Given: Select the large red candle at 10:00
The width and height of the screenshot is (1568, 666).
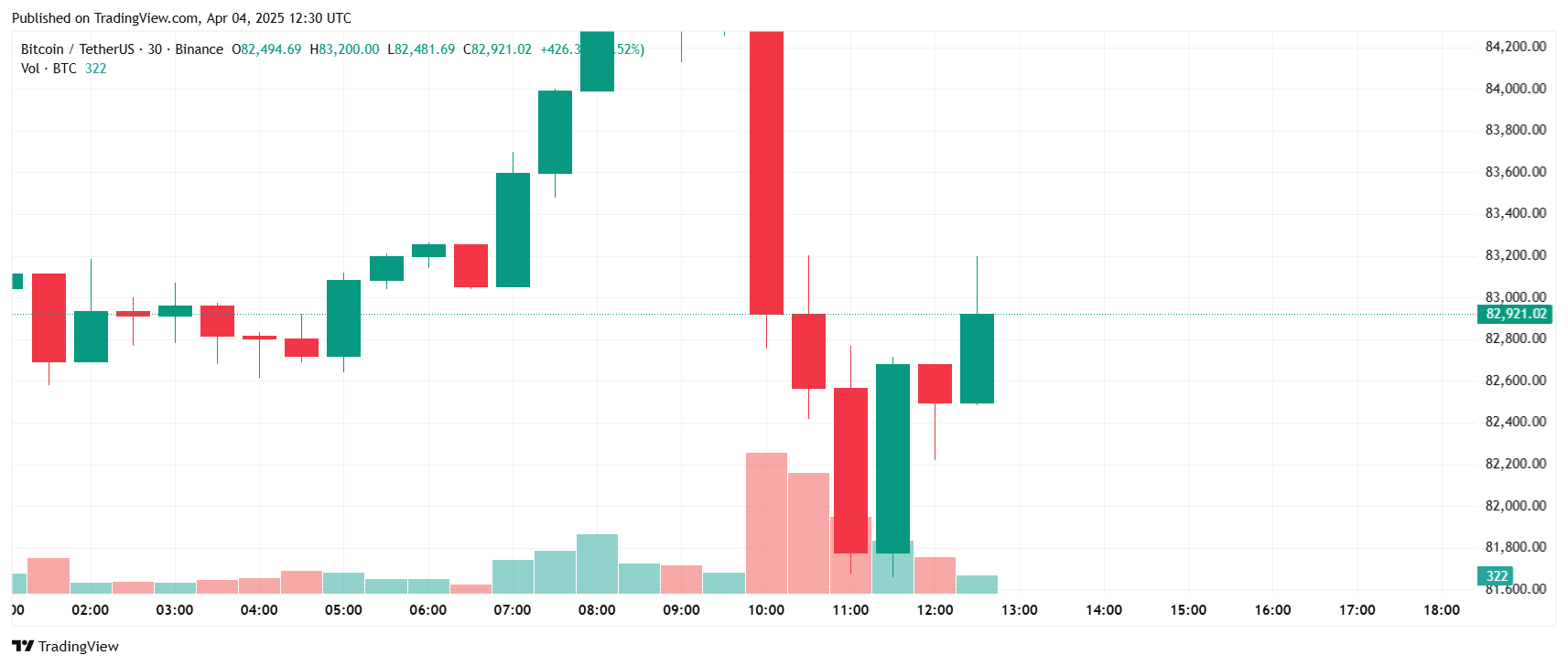Looking at the screenshot, I should 766,174.
